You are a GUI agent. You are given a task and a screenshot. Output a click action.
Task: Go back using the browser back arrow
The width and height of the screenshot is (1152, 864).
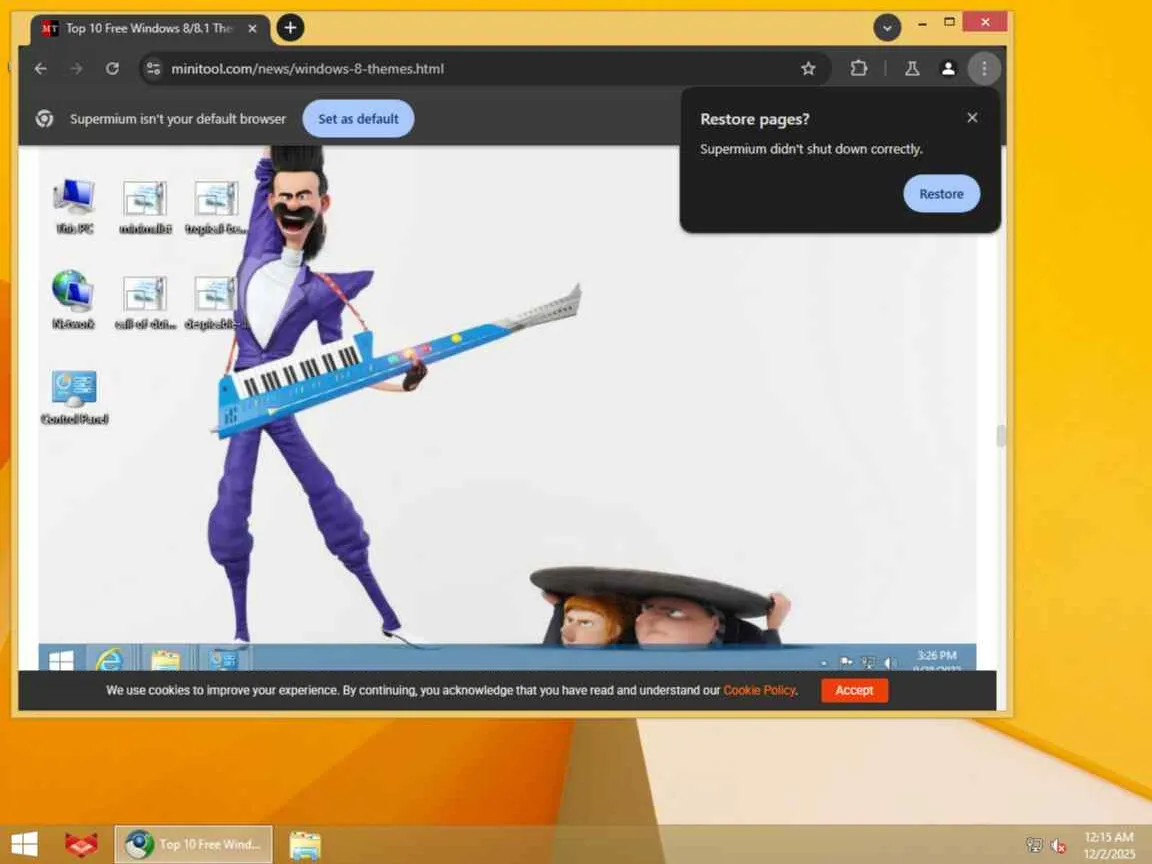coord(40,68)
